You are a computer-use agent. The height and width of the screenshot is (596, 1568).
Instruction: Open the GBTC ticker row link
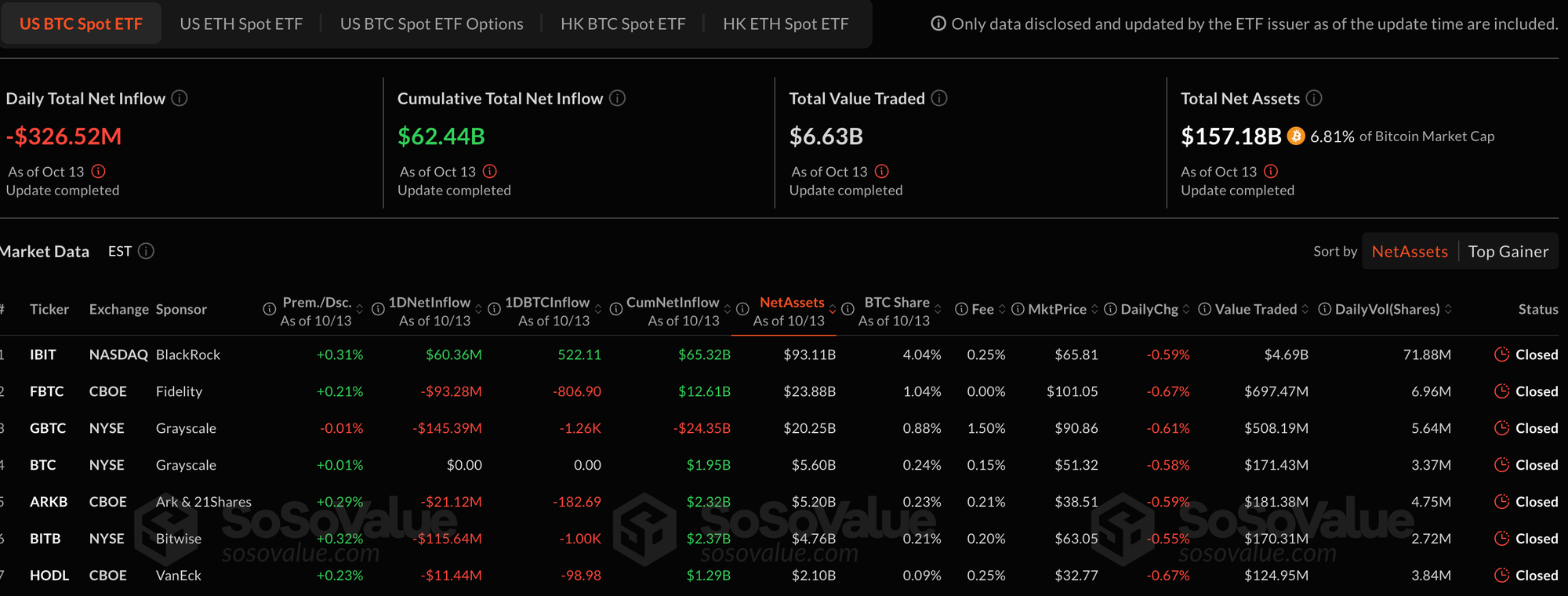coord(48,428)
